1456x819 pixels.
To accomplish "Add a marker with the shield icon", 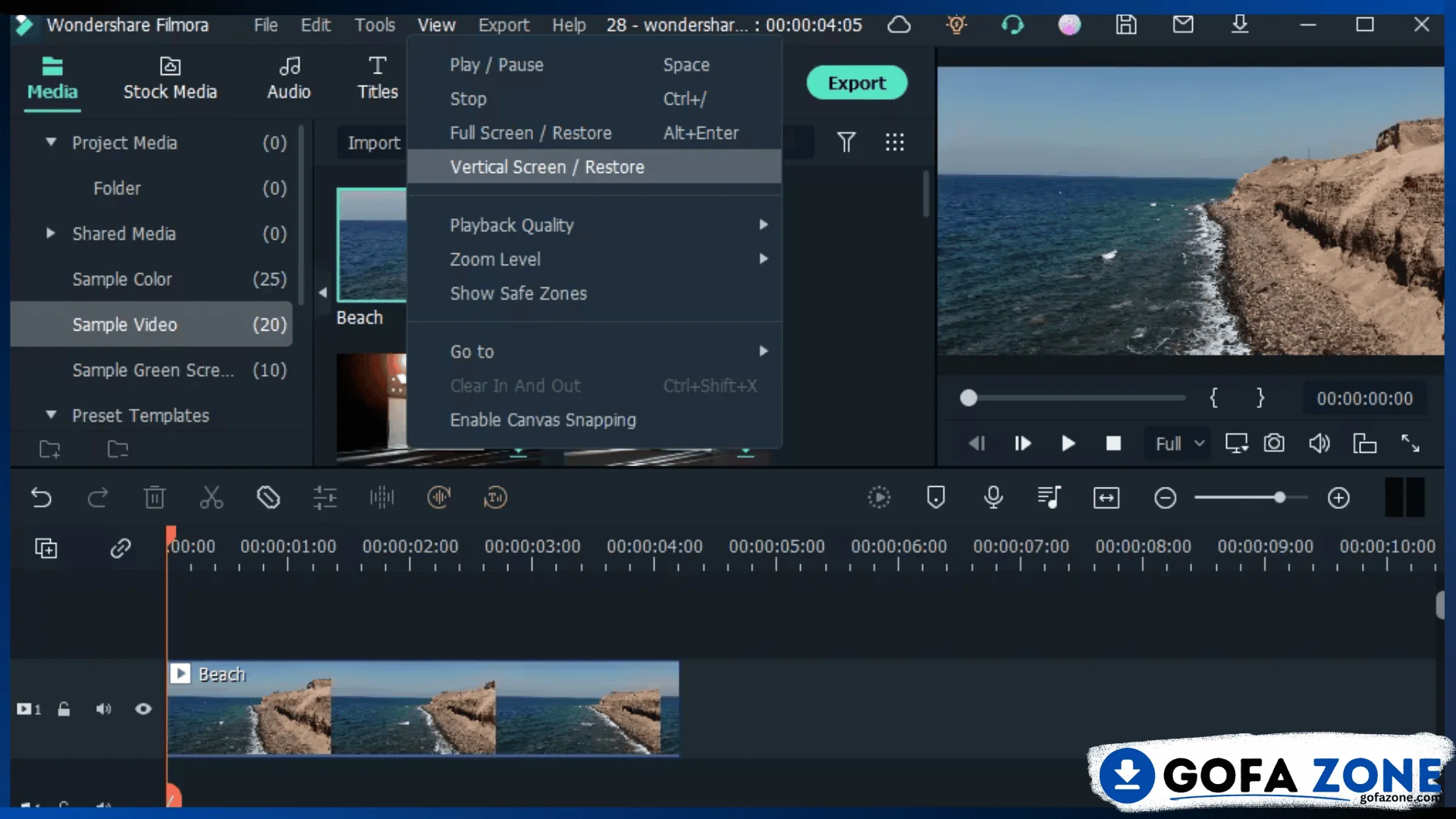I will click(936, 498).
